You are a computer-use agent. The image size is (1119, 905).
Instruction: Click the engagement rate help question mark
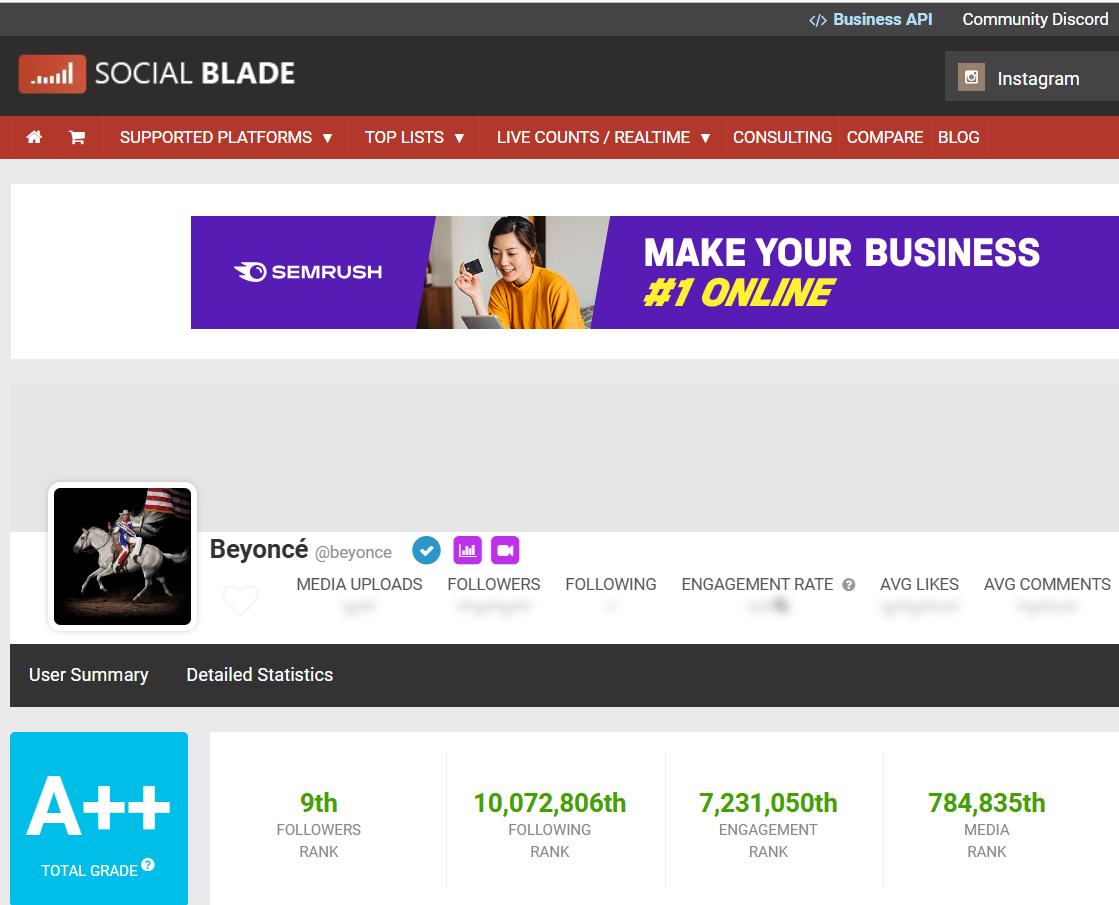point(849,585)
